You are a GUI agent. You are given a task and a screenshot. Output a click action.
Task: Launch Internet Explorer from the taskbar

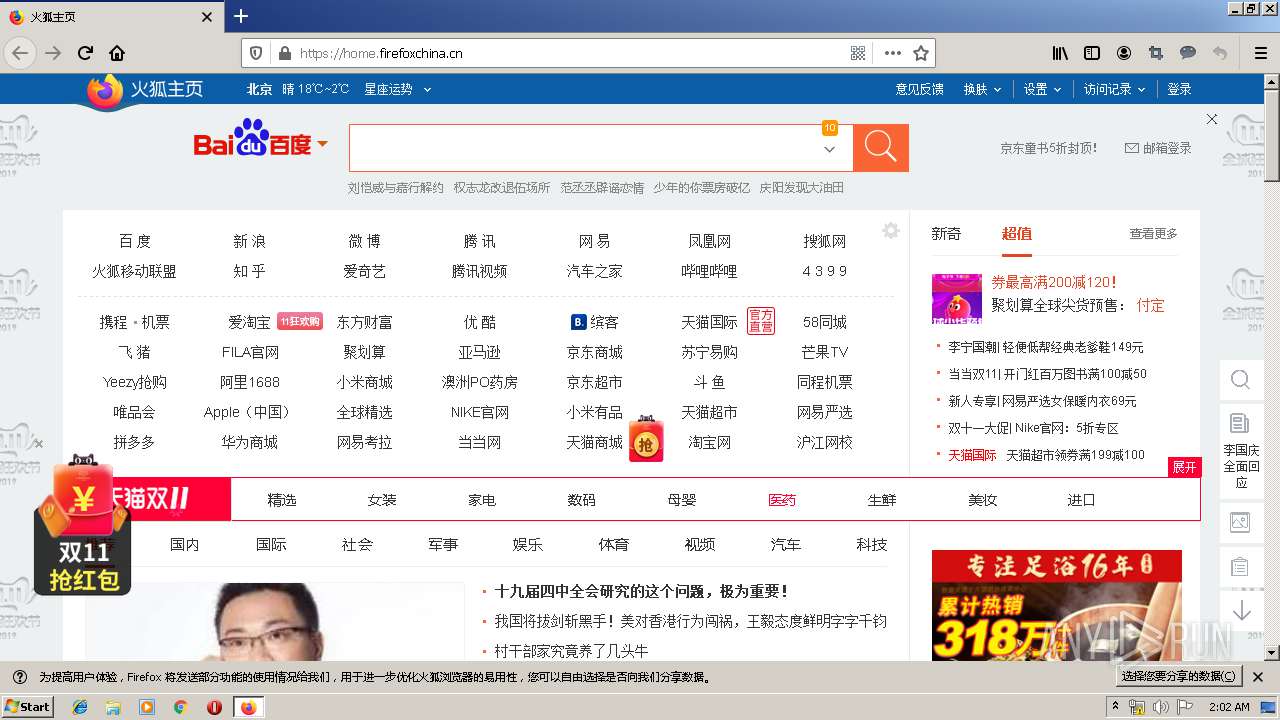[80, 707]
